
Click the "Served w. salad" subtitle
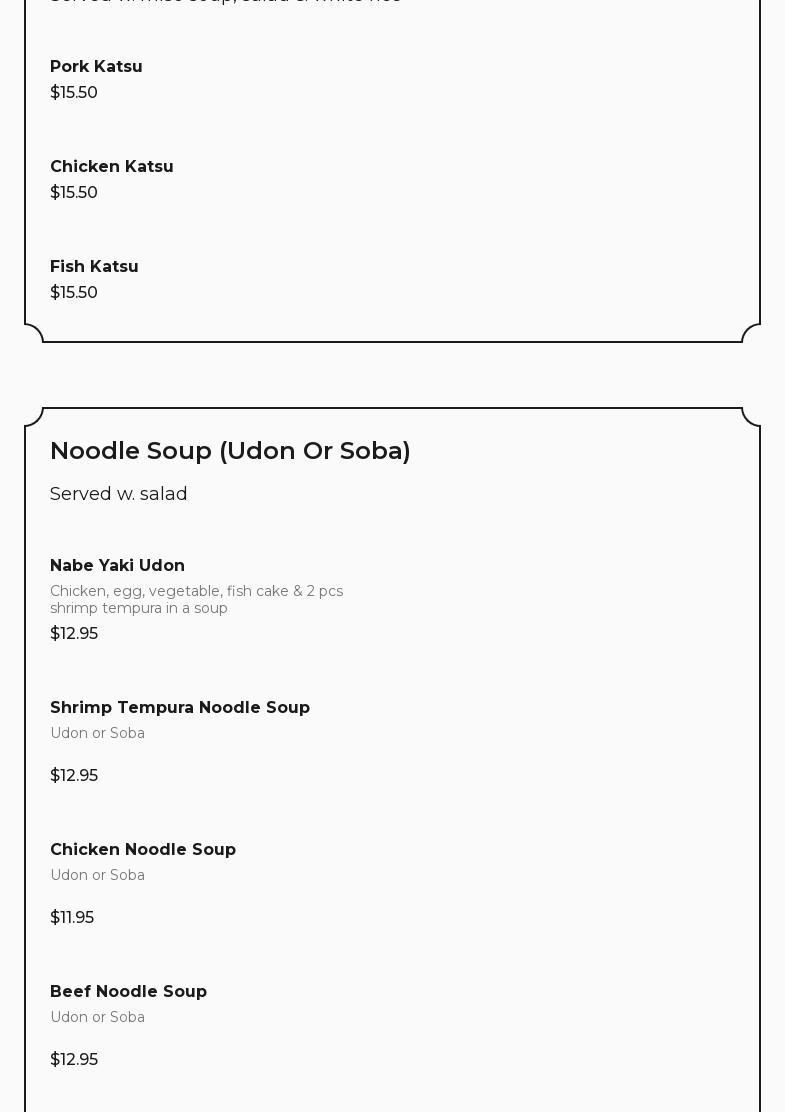118,494
